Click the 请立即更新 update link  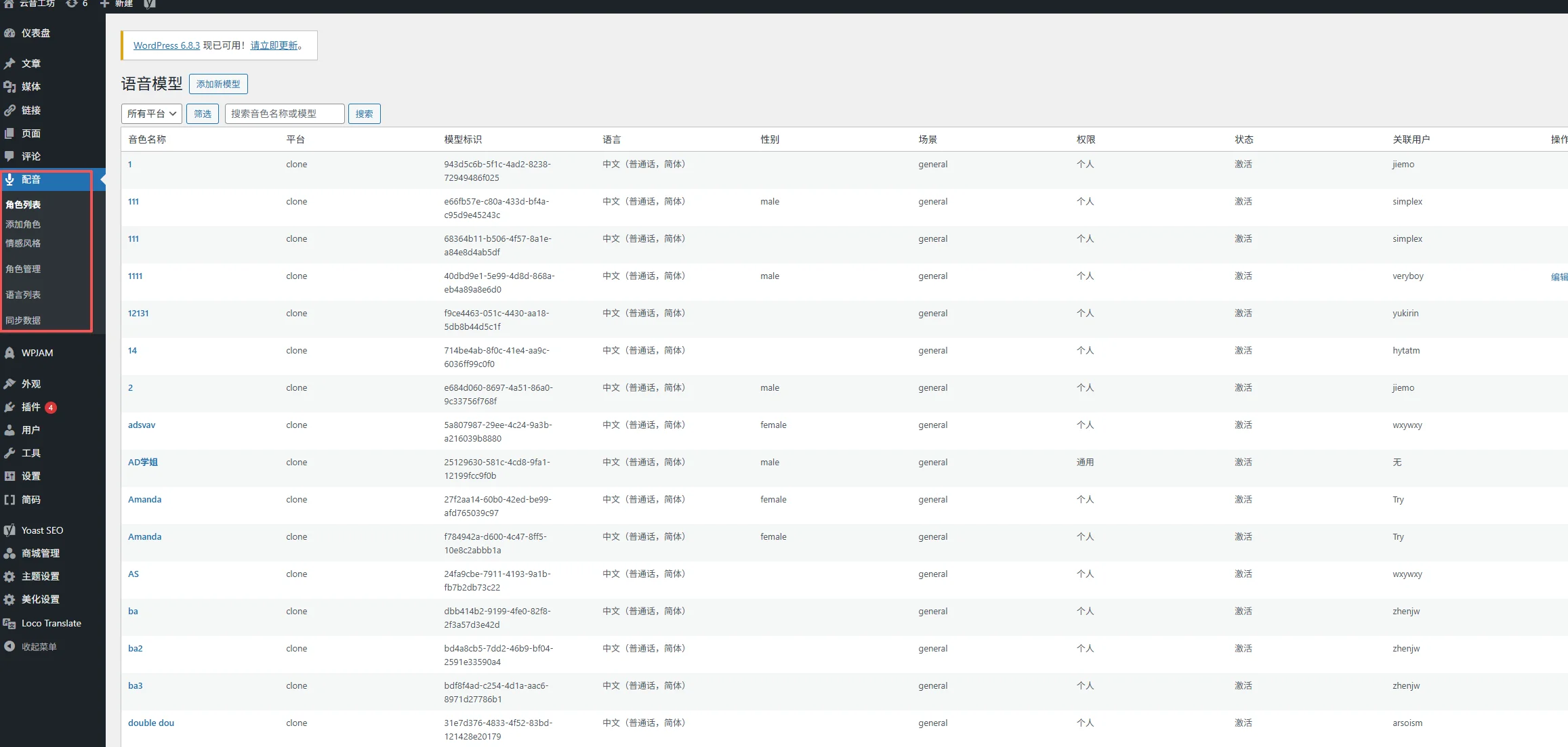(274, 45)
